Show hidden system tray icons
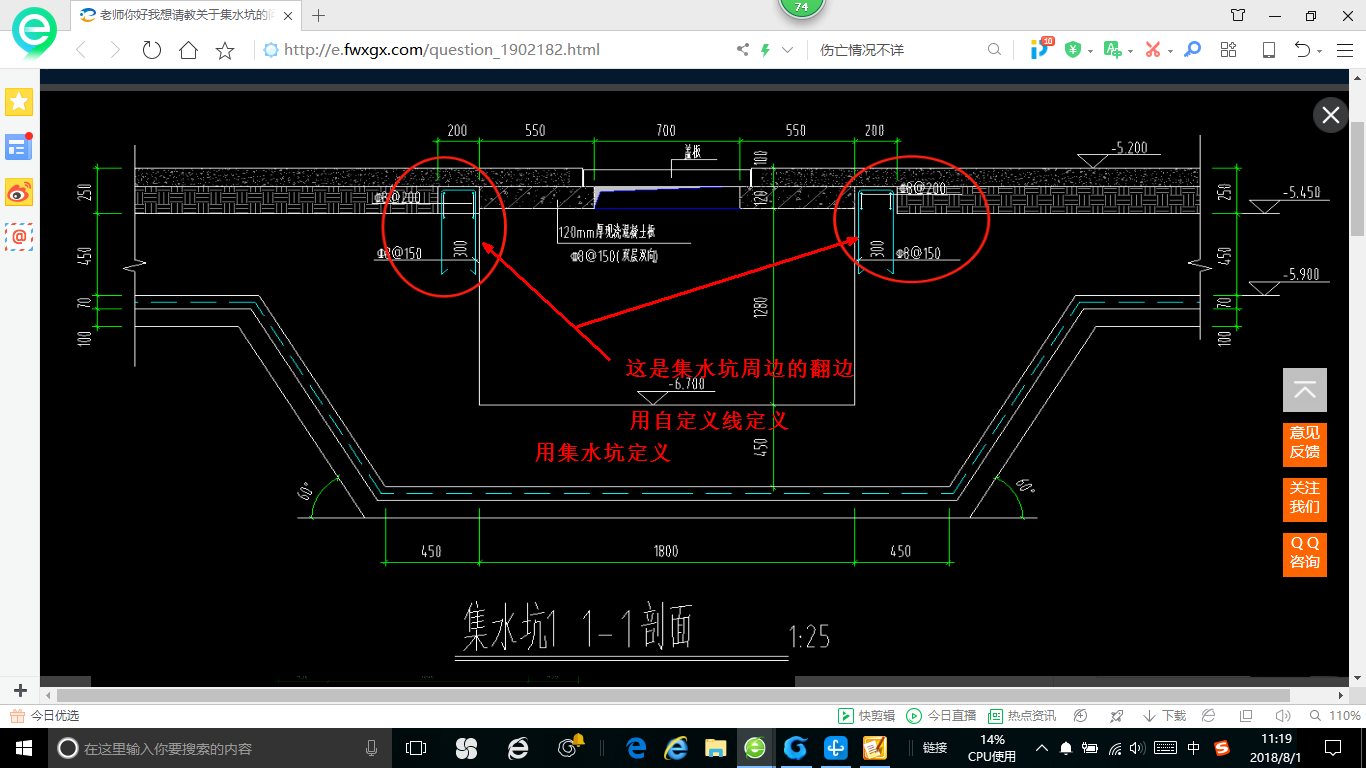 1042,748
